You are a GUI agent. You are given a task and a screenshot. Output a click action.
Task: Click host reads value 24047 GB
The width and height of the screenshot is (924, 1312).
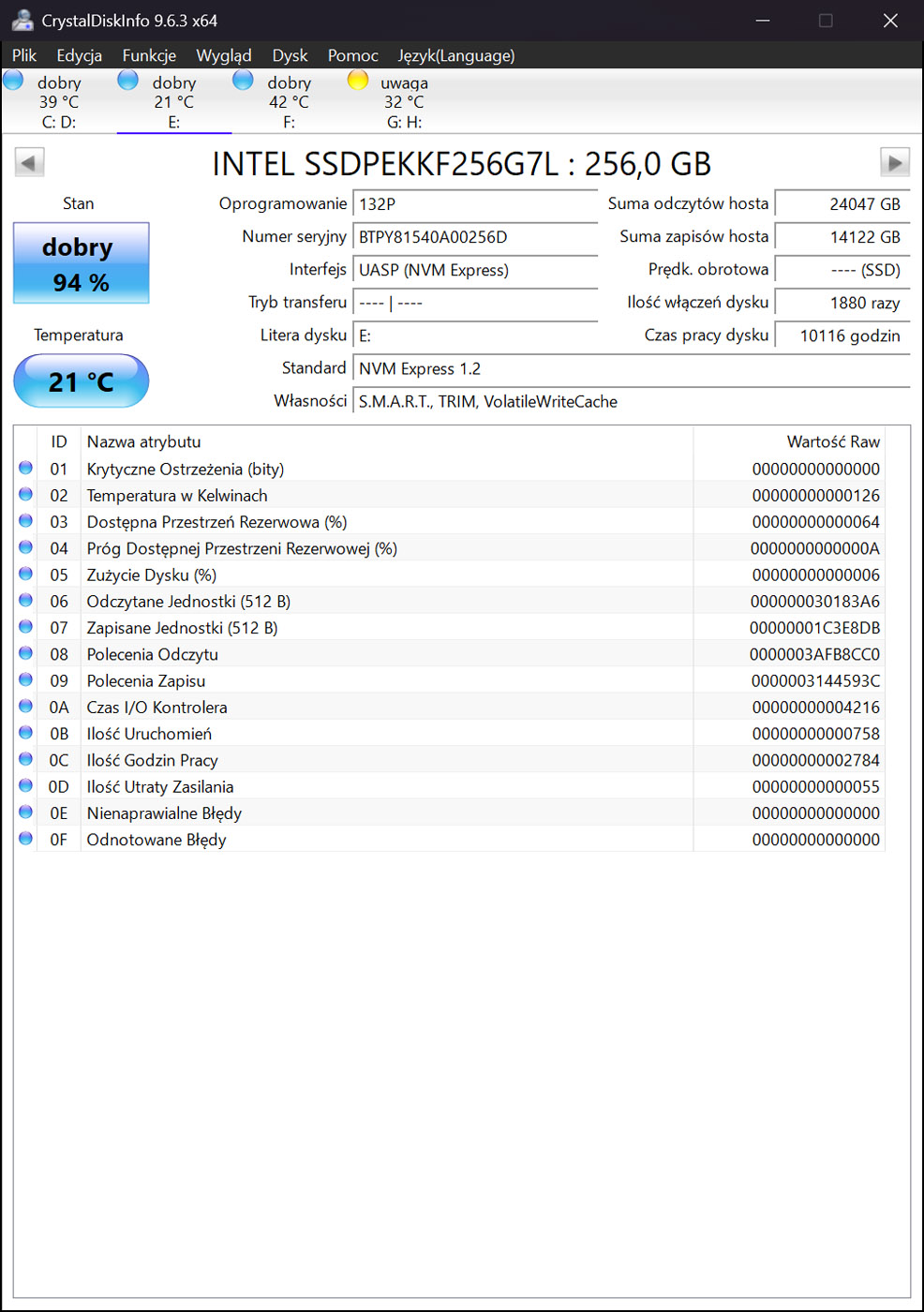click(842, 204)
